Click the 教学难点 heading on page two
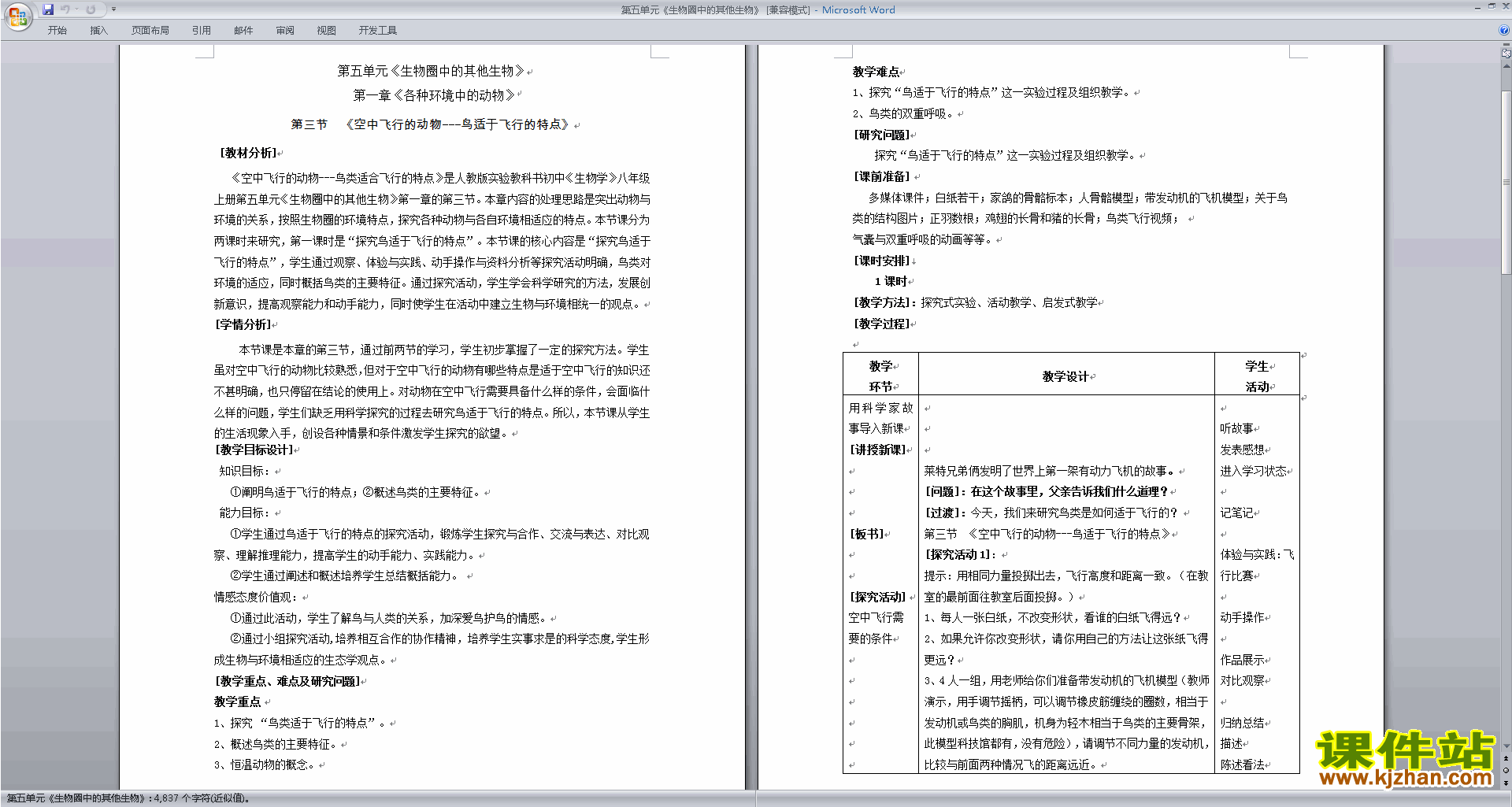Image resolution: width=1512 pixels, height=807 pixels. (x=876, y=72)
